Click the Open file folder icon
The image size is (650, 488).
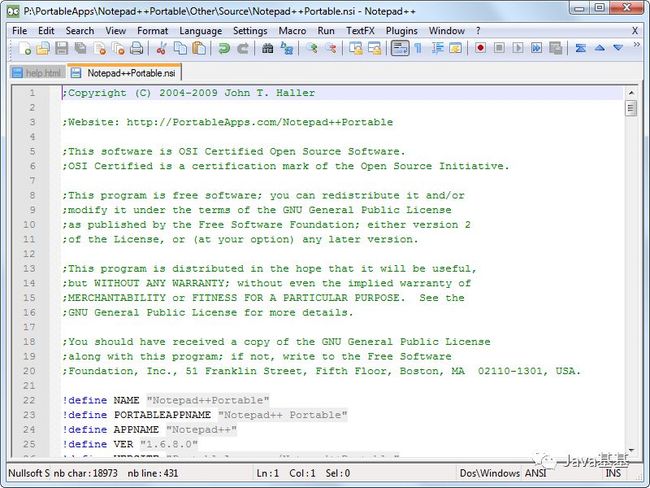point(43,49)
